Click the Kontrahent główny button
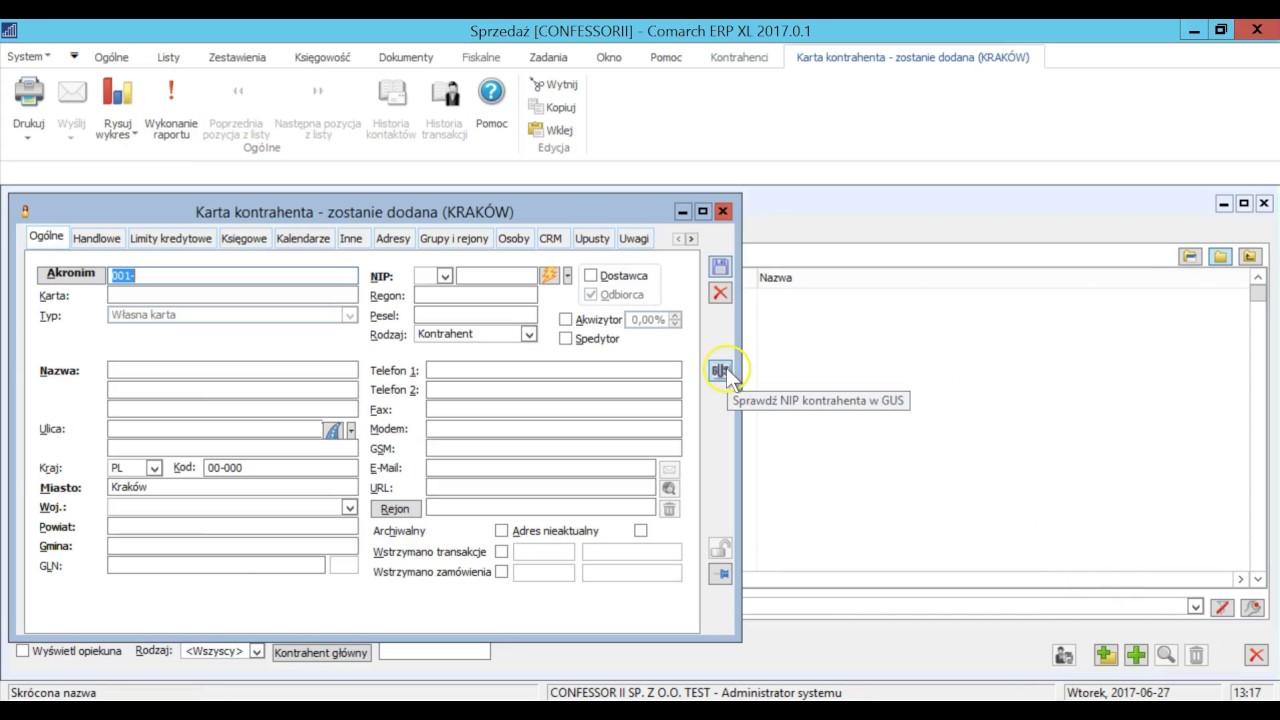1280x720 pixels. pyautogui.click(x=321, y=652)
